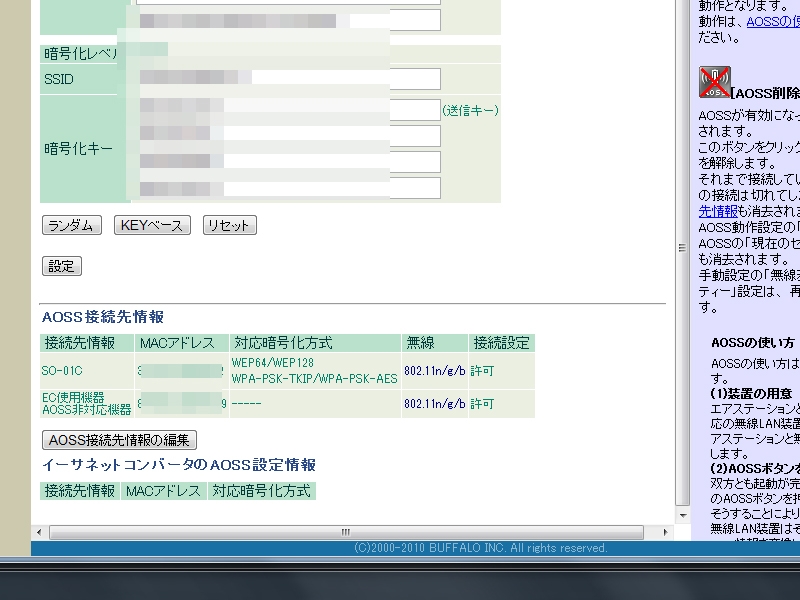This screenshot has width=800, height=600.
Task: Click the SSID row label
Action: pos(59,79)
